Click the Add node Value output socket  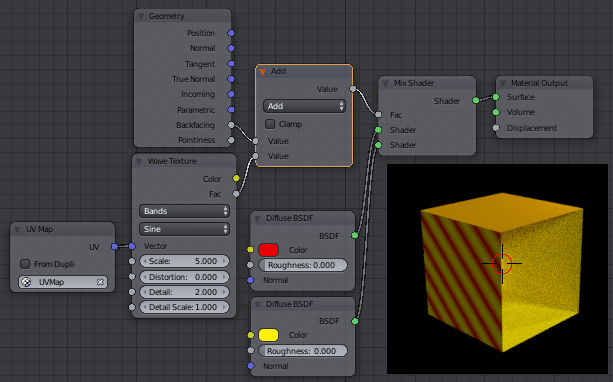[353, 89]
